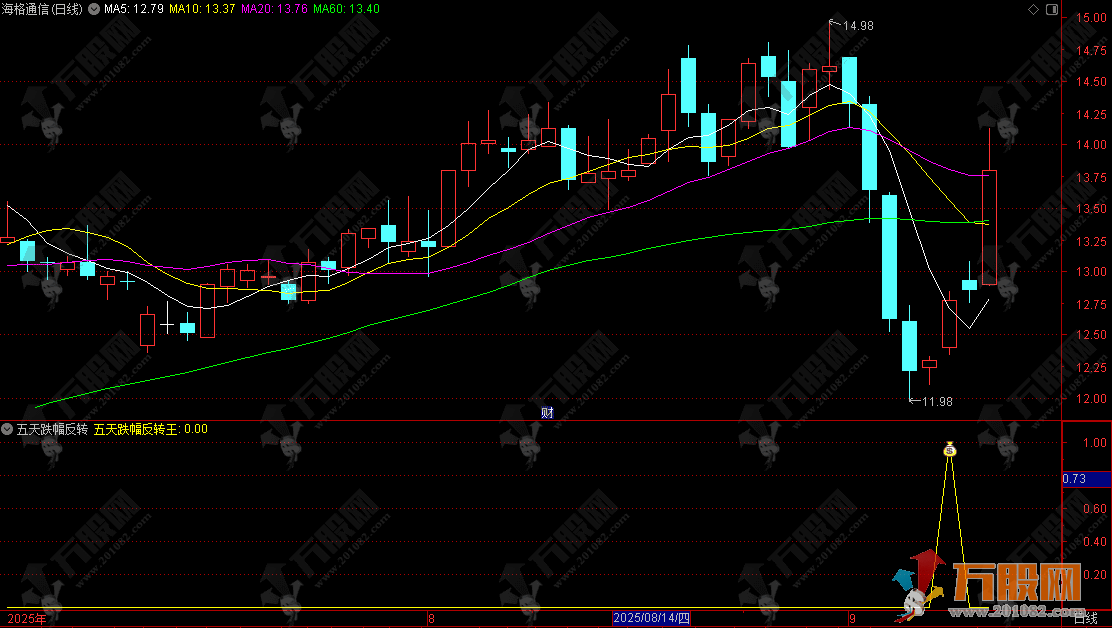Click the 12.50 price axis label

coord(1091,335)
